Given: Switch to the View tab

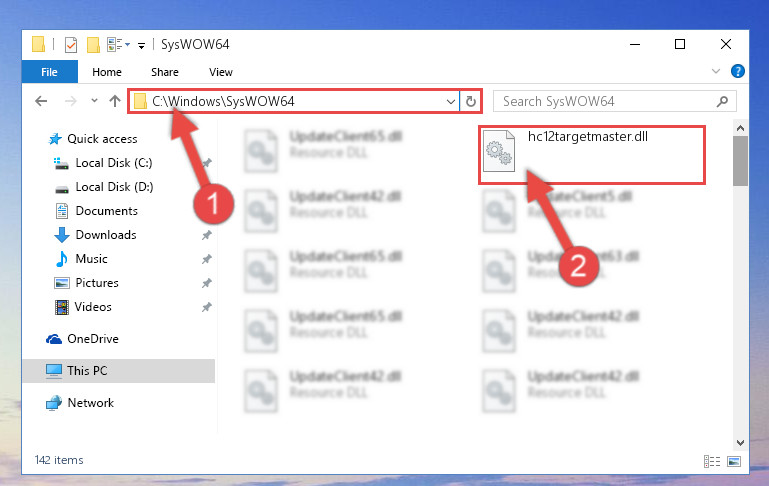Looking at the screenshot, I should tap(221, 72).
